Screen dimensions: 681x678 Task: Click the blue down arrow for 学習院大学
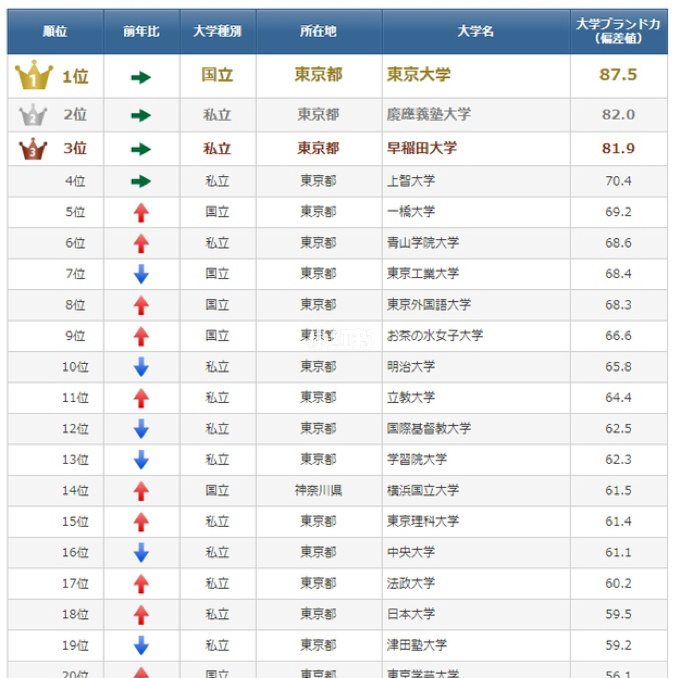141,460
